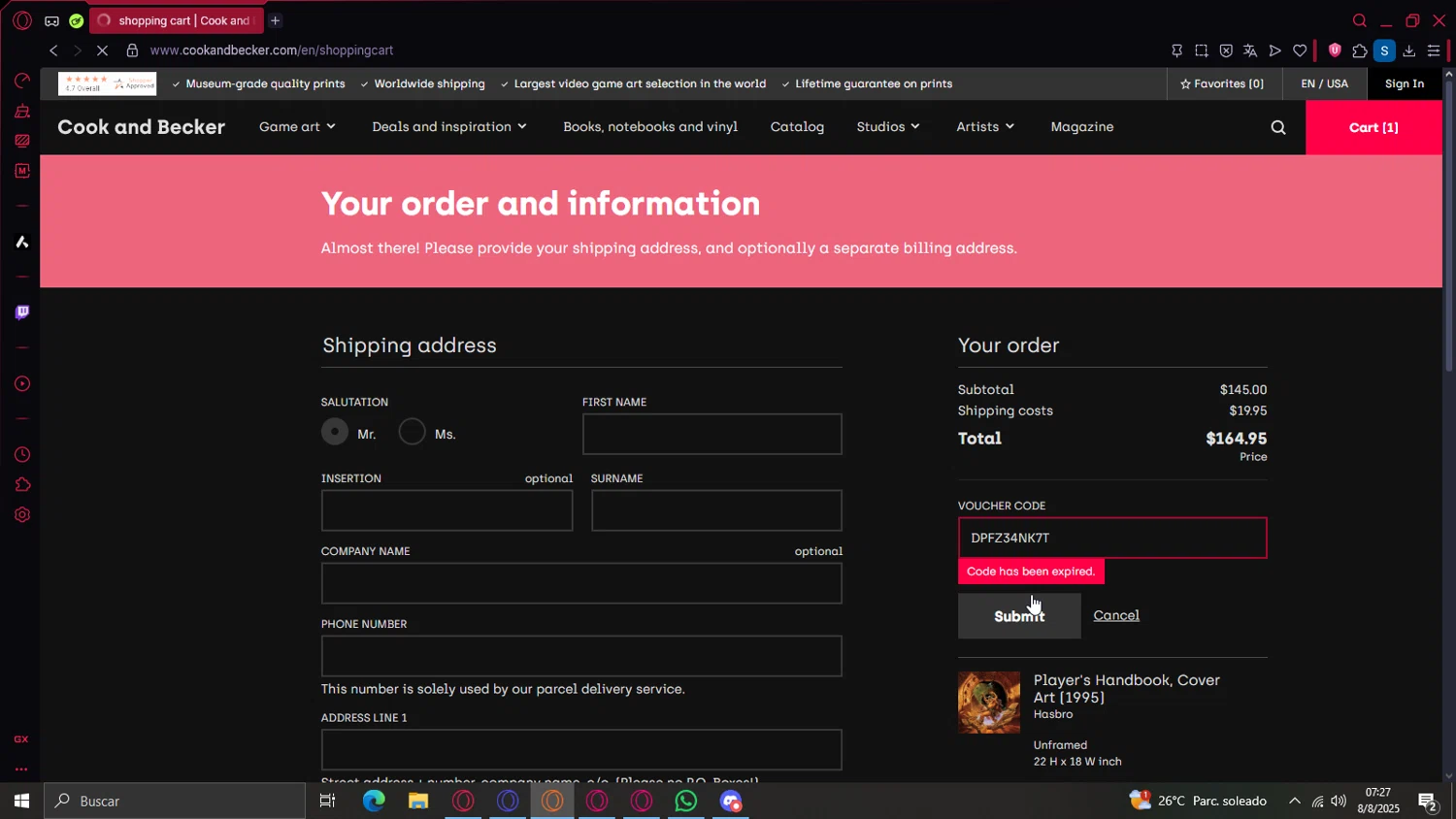Submit the voucher code

[1019, 616]
